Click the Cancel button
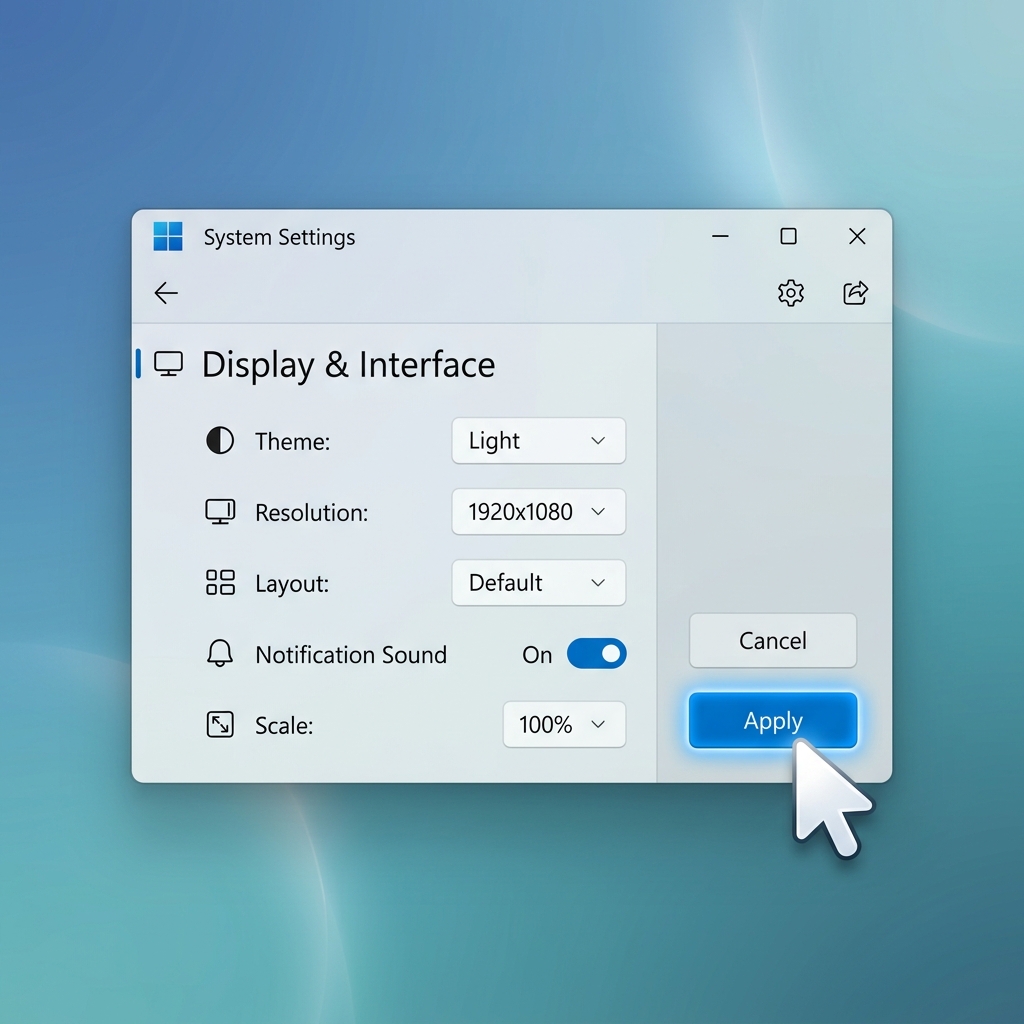 (772, 640)
